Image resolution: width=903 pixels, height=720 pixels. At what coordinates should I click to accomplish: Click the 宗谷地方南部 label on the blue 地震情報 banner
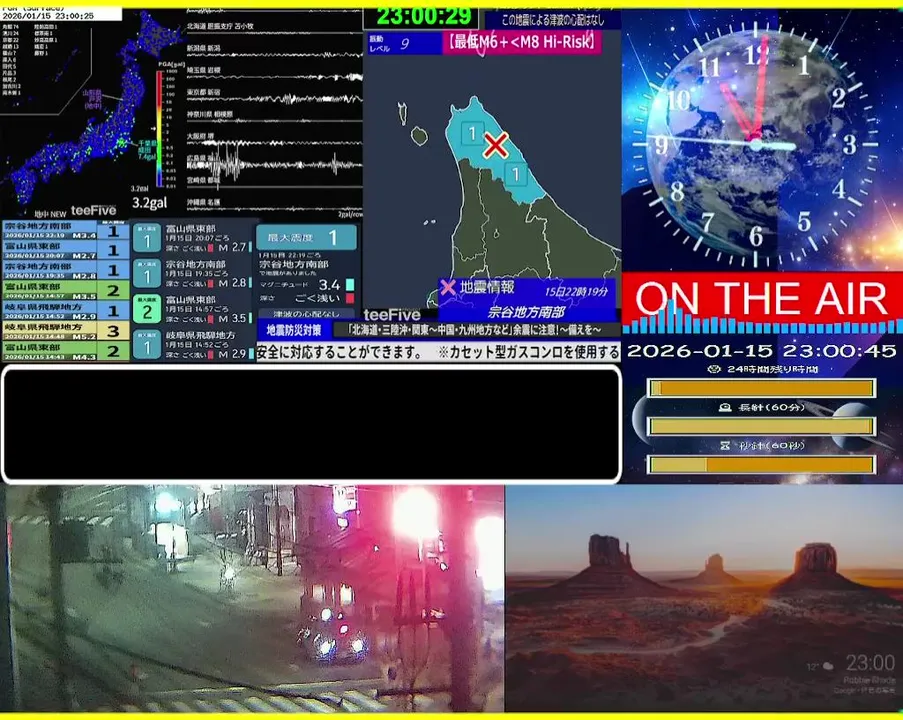tap(526, 312)
